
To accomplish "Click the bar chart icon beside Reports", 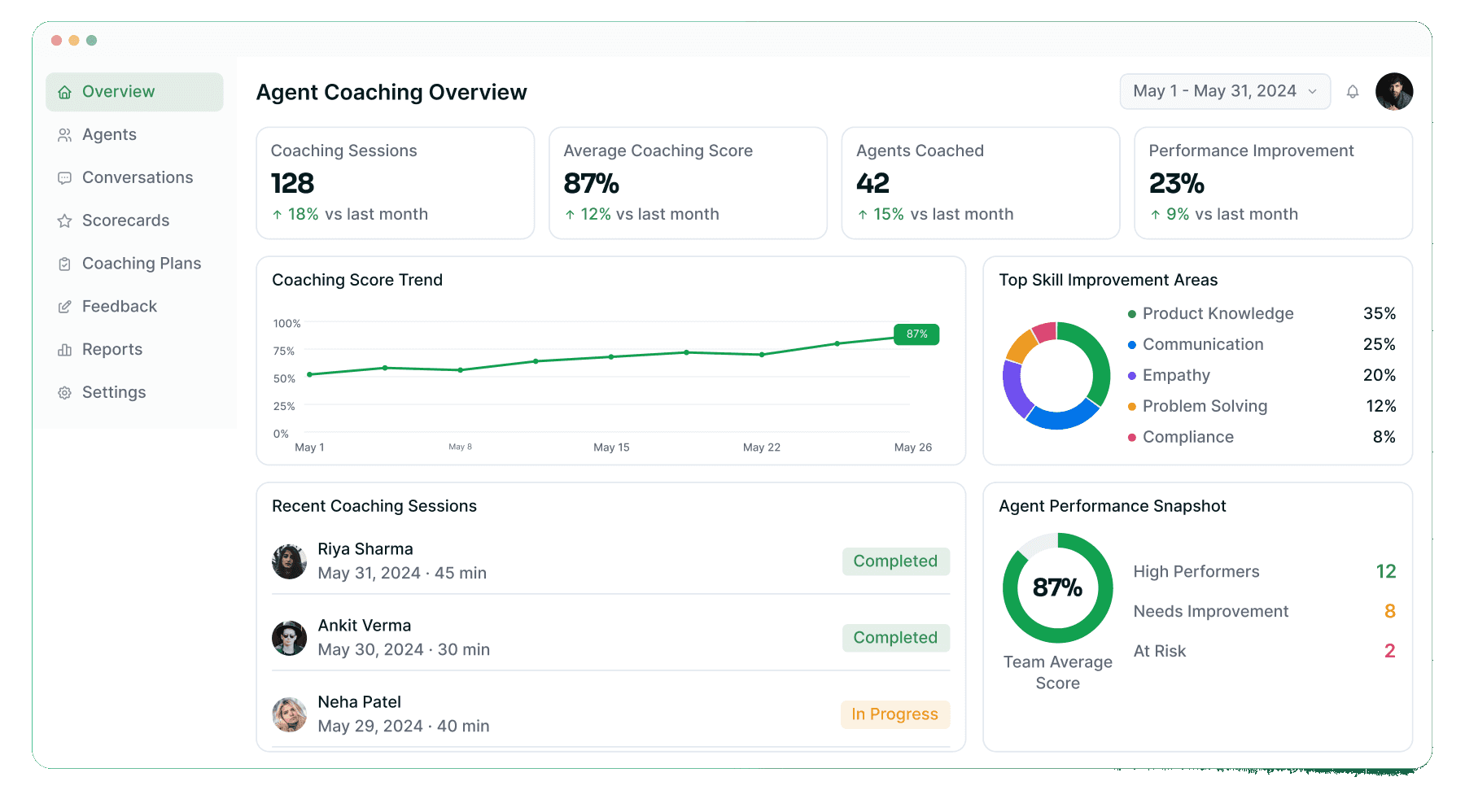I will pyautogui.click(x=64, y=350).
